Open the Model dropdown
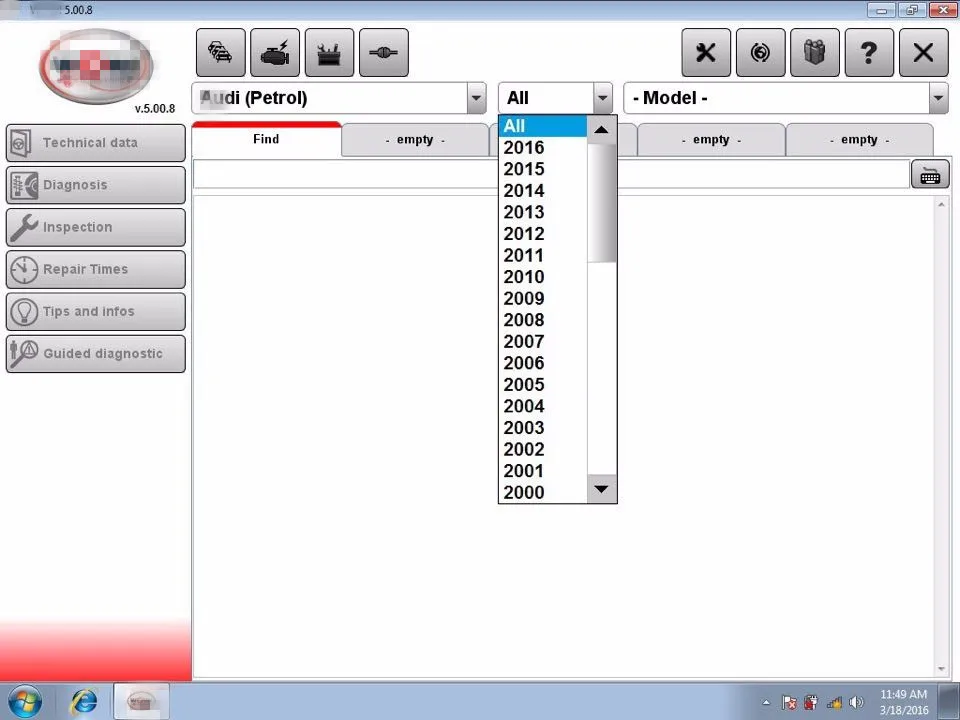Image resolution: width=960 pixels, height=720 pixels. pos(938,97)
